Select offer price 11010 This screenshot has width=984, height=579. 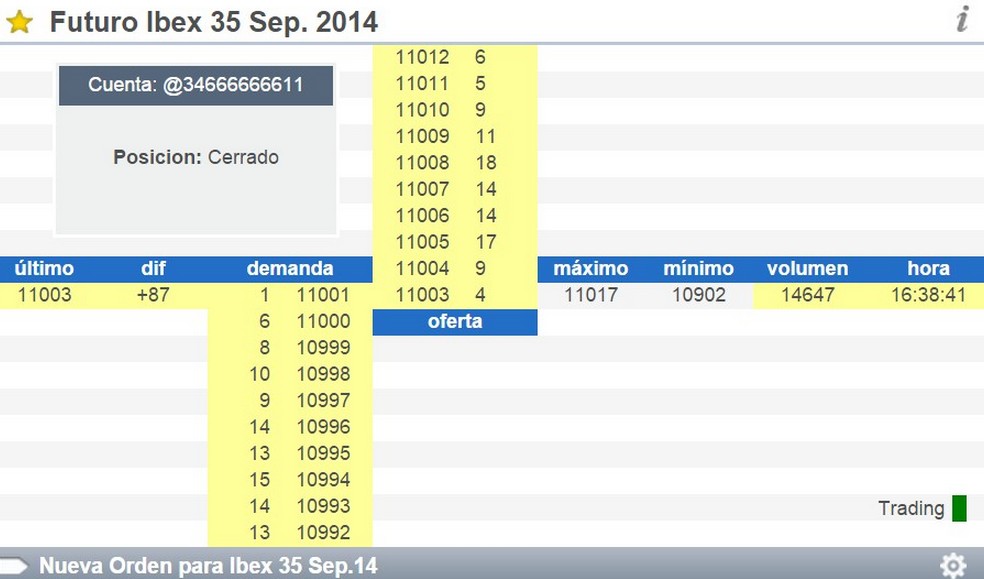click(422, 110)
